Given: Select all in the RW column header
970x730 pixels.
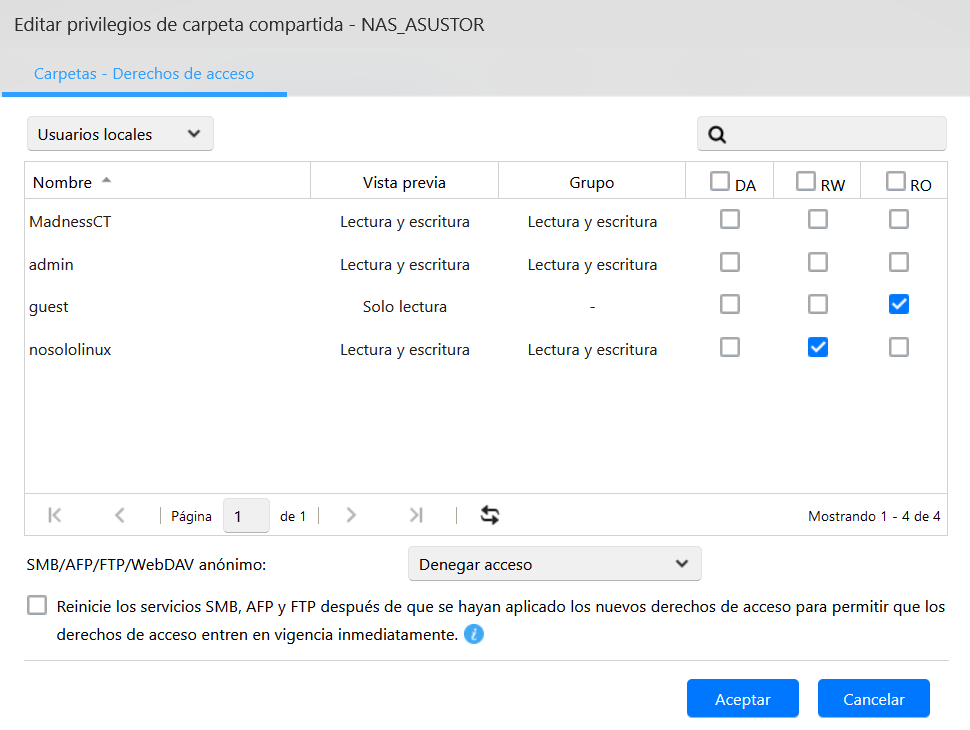Looking at the screenshot, I should coord(806,181).
